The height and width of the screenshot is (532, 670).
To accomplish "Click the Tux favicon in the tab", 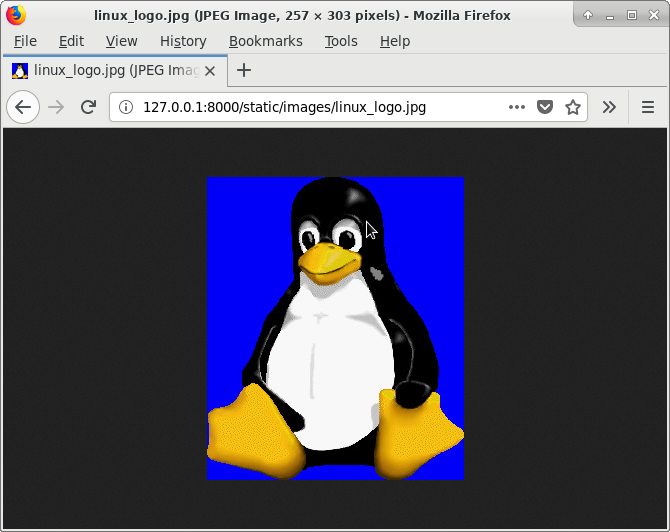I will pyautogui.click(x=20, y=71).
